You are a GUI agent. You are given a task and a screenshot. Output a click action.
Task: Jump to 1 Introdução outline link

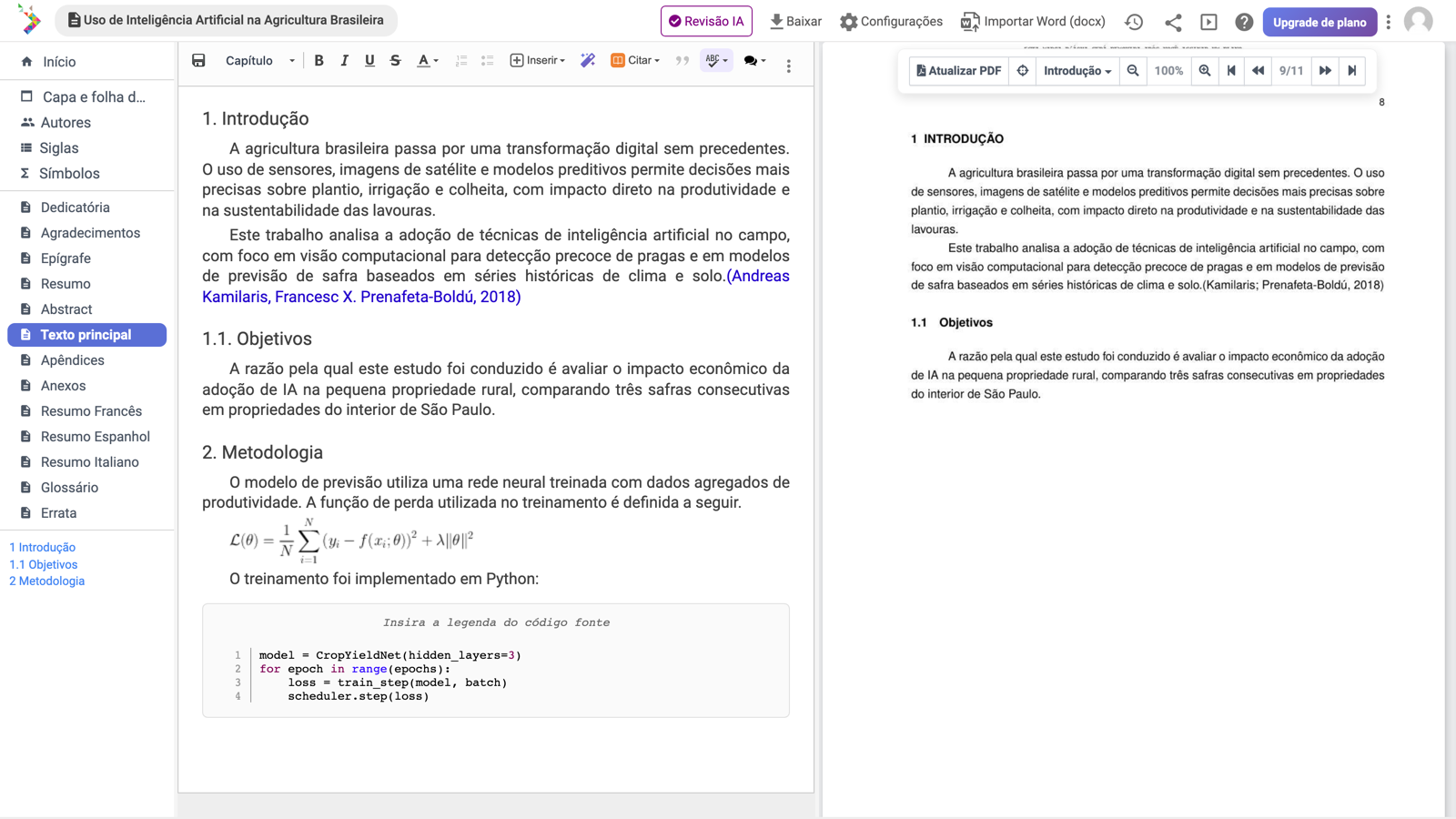[x=43, y=548]
